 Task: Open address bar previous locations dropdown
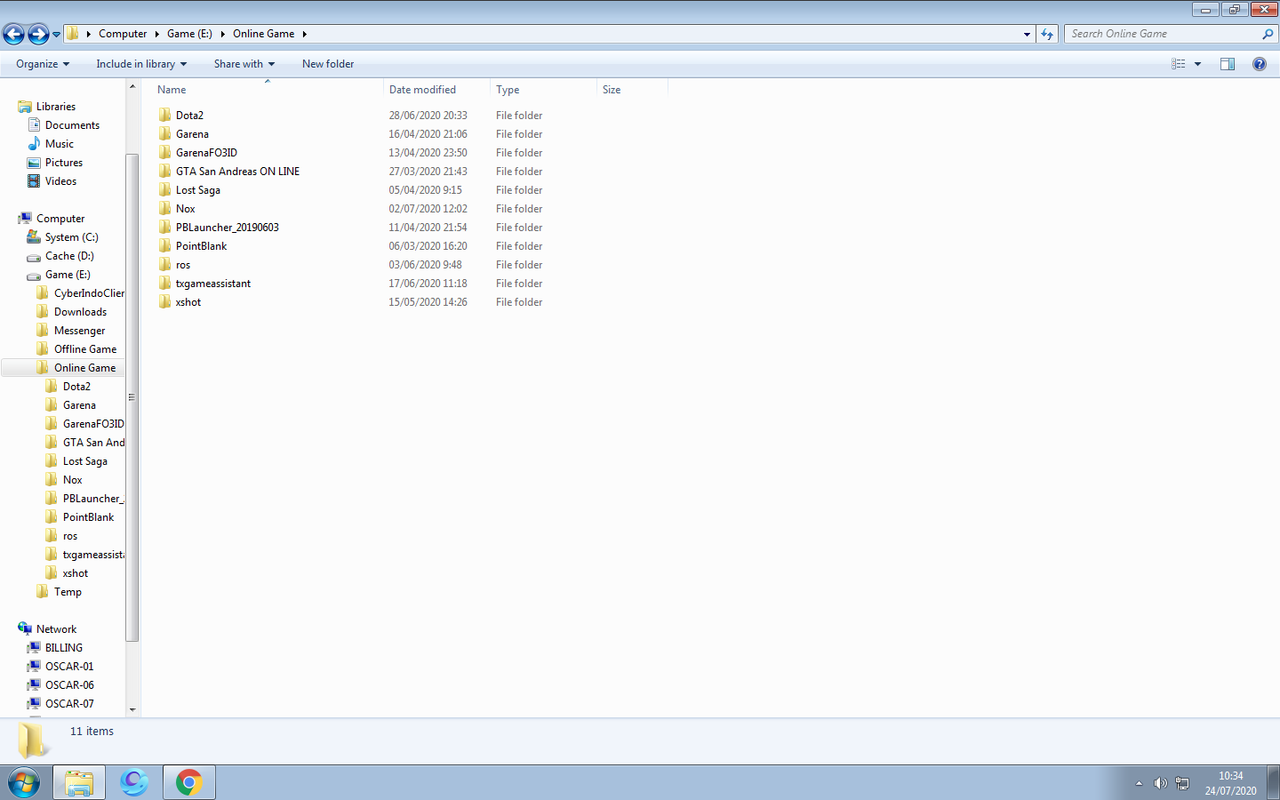point(1027,34)
